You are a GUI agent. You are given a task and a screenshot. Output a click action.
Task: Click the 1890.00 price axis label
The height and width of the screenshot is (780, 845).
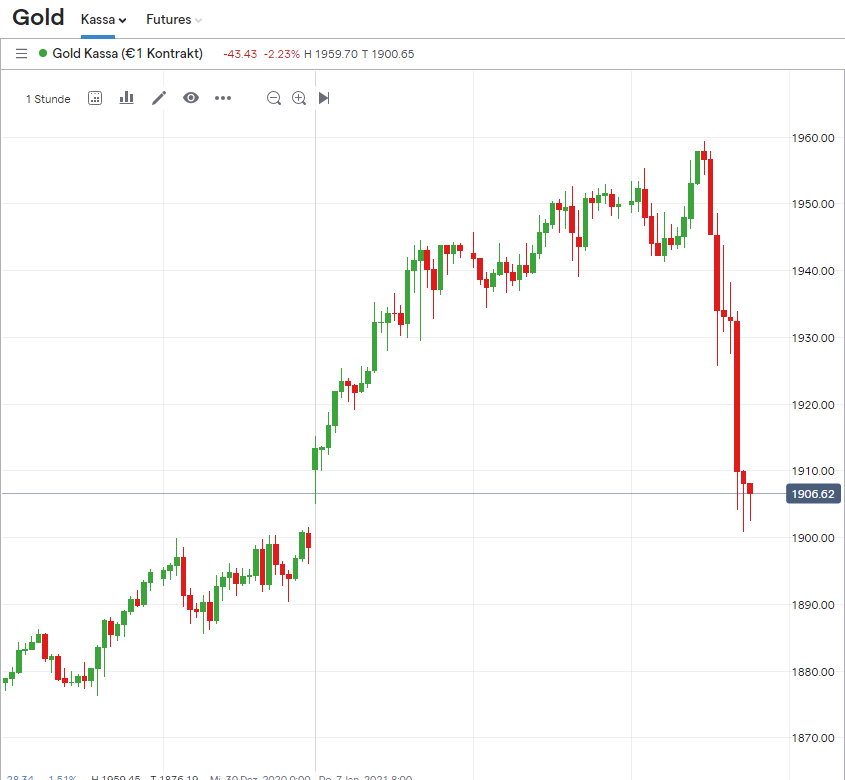813,605
